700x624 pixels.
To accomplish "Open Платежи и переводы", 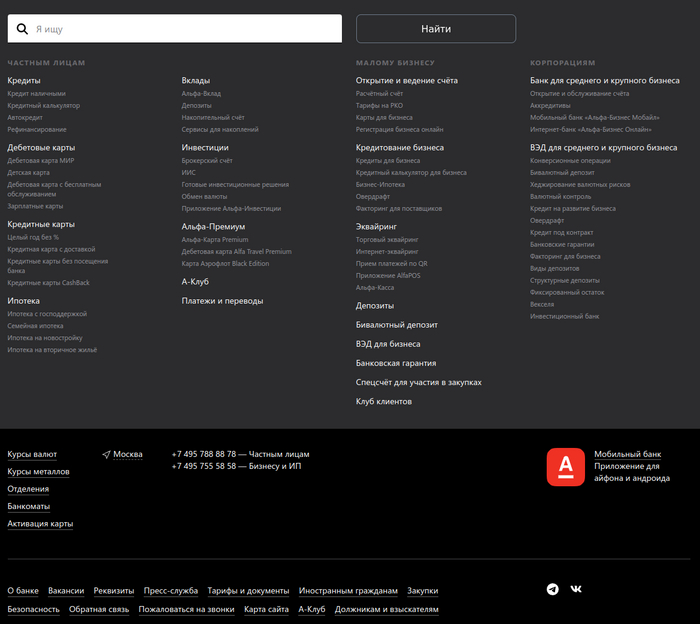I will tap(222, 301).
